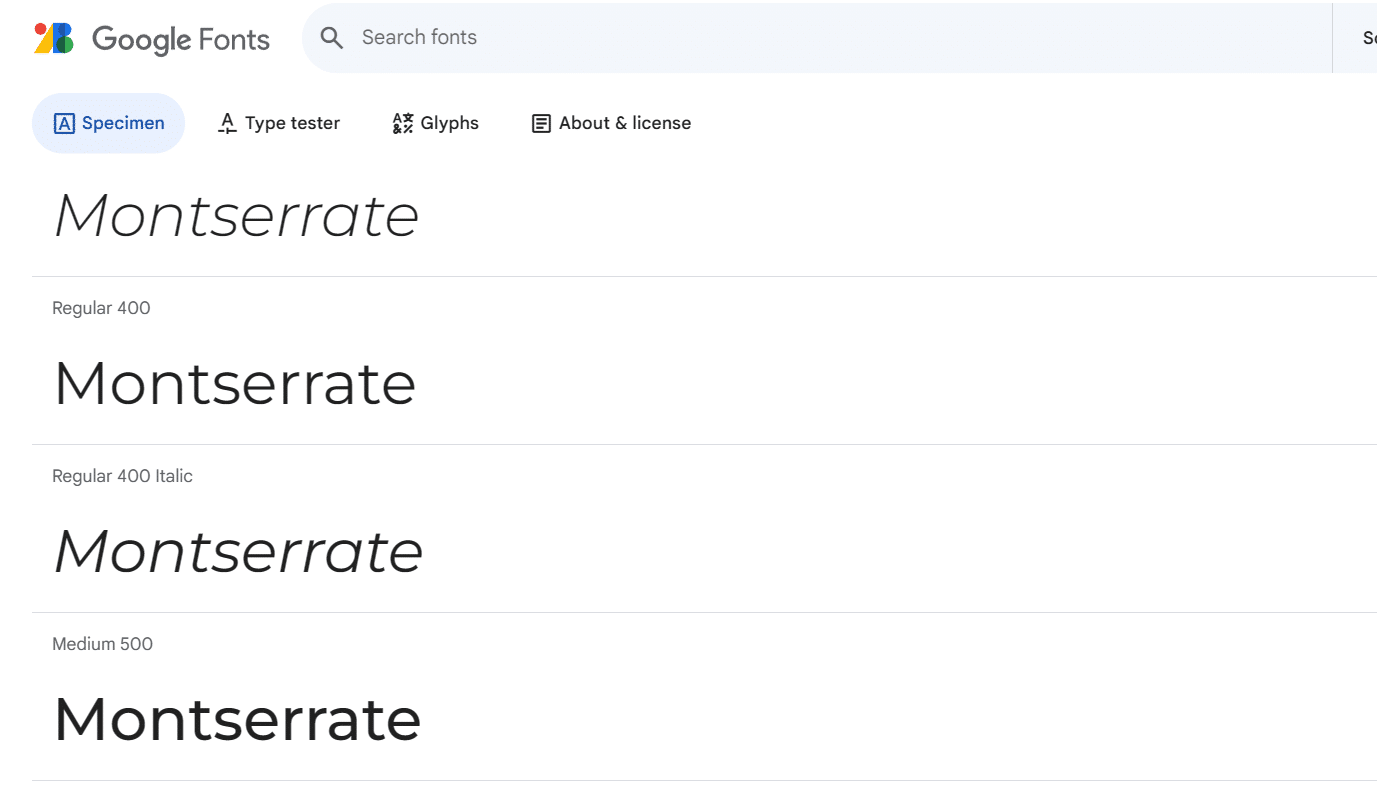Click the Regular 400 Italic Montserrate sample

pos(238,551)
